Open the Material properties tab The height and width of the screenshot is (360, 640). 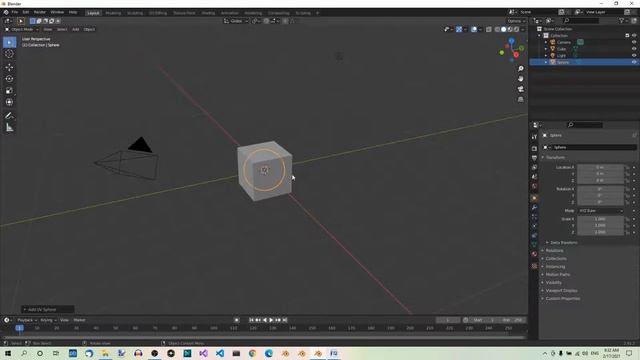(534, 254)
